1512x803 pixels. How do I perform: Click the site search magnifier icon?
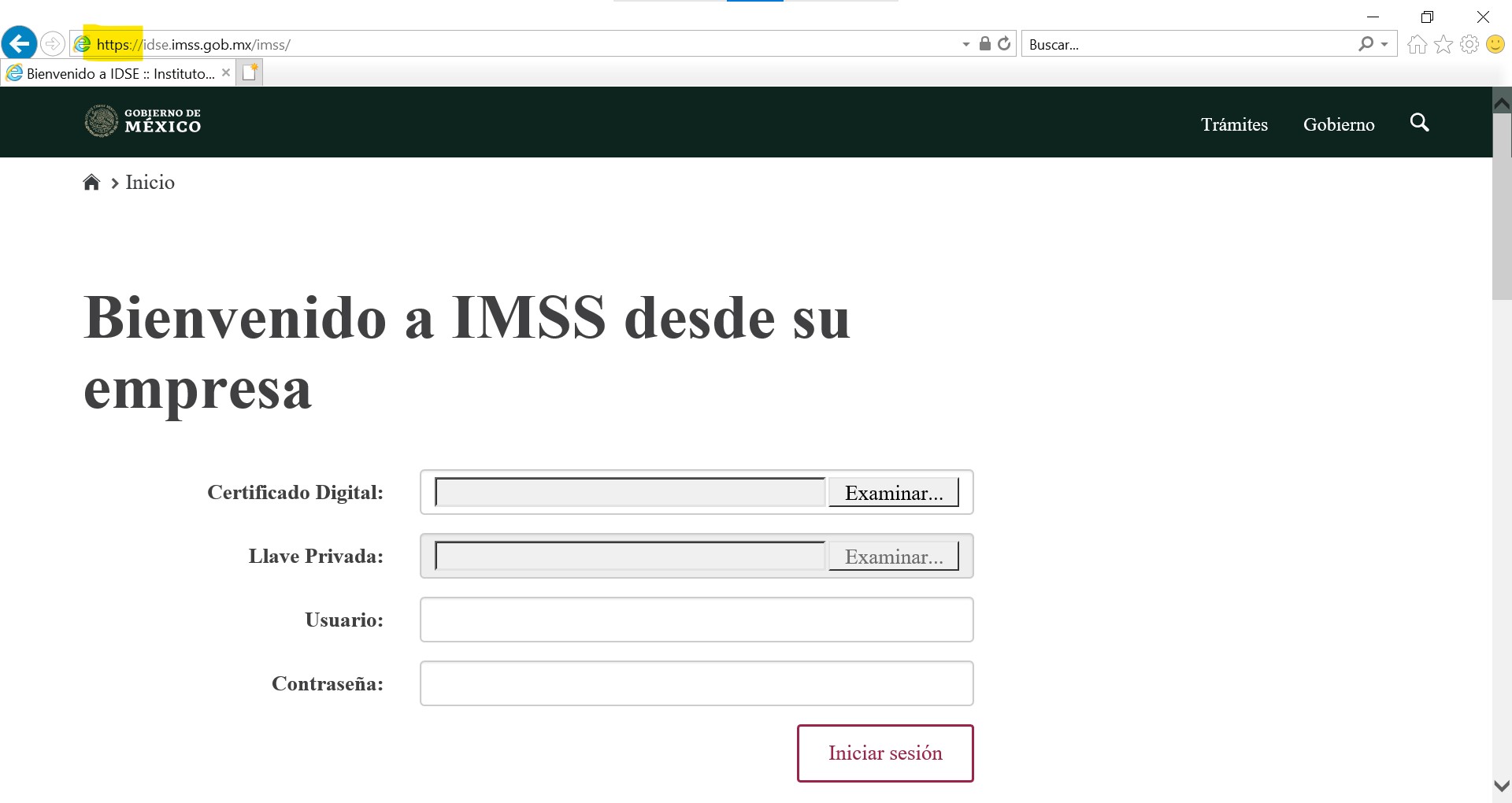(x=1419, y=122)
